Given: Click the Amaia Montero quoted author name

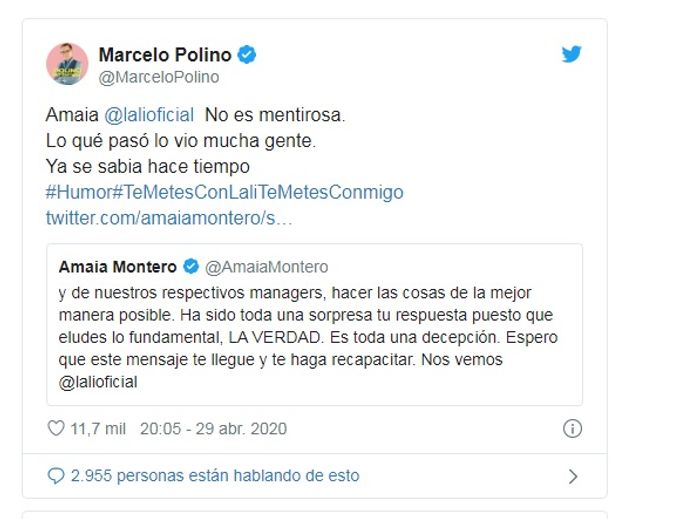Looking at the screenshot, I should (117, 267).
